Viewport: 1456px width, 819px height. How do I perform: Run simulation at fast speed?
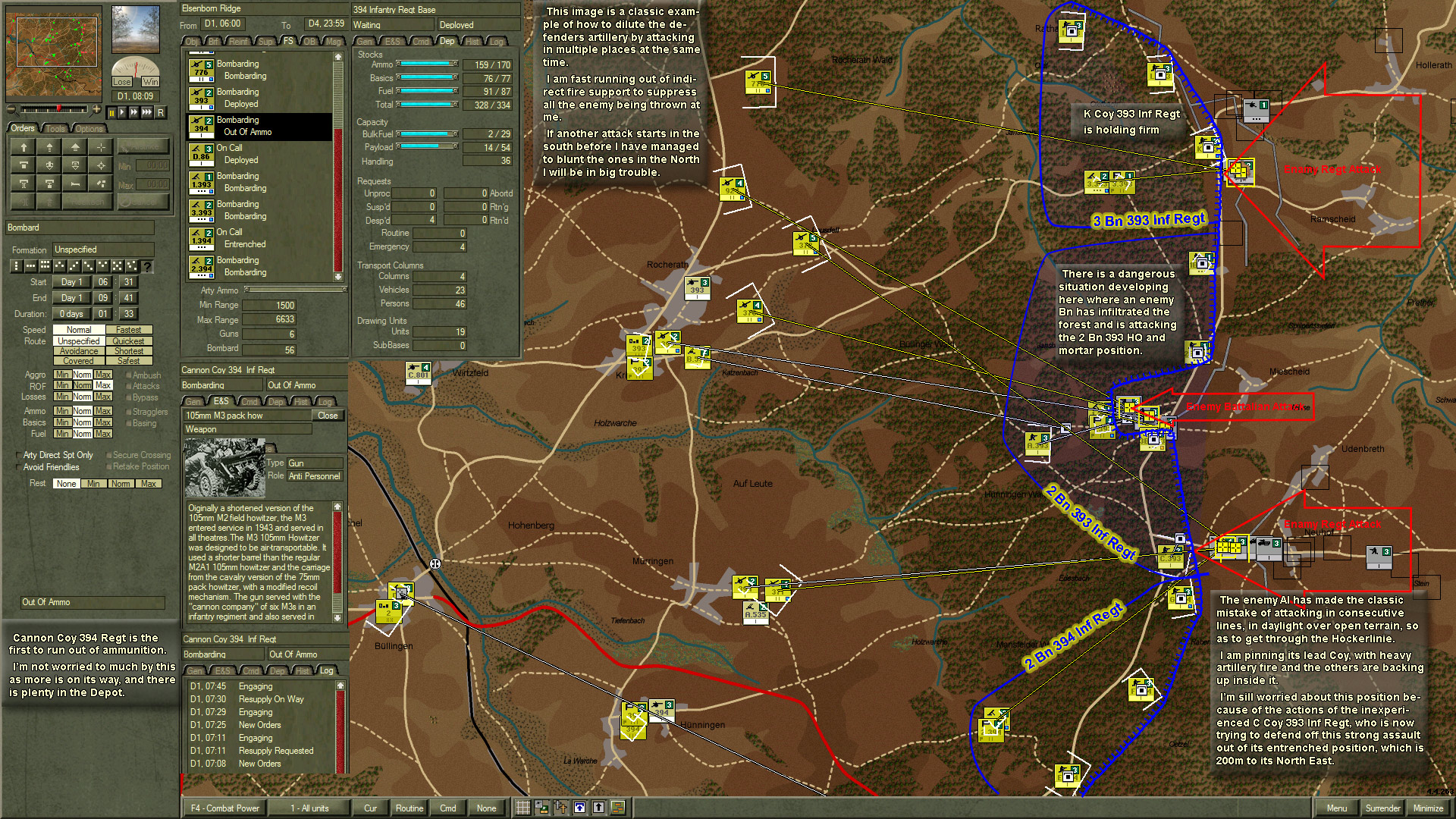pyautogui.click(x=134, y=112)
